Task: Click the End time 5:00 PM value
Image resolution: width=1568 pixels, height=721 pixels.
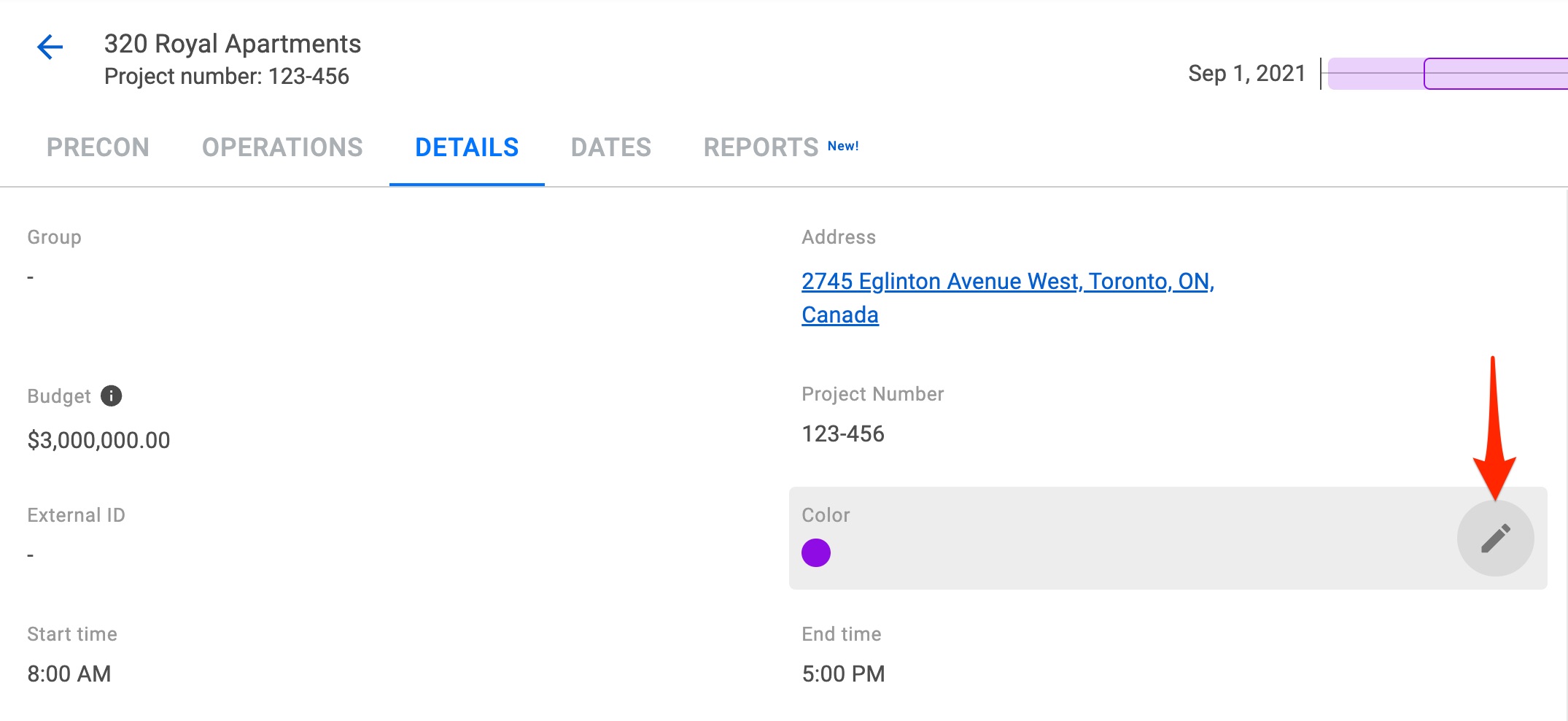Action: pyautogui.click(x=842, y=674)
